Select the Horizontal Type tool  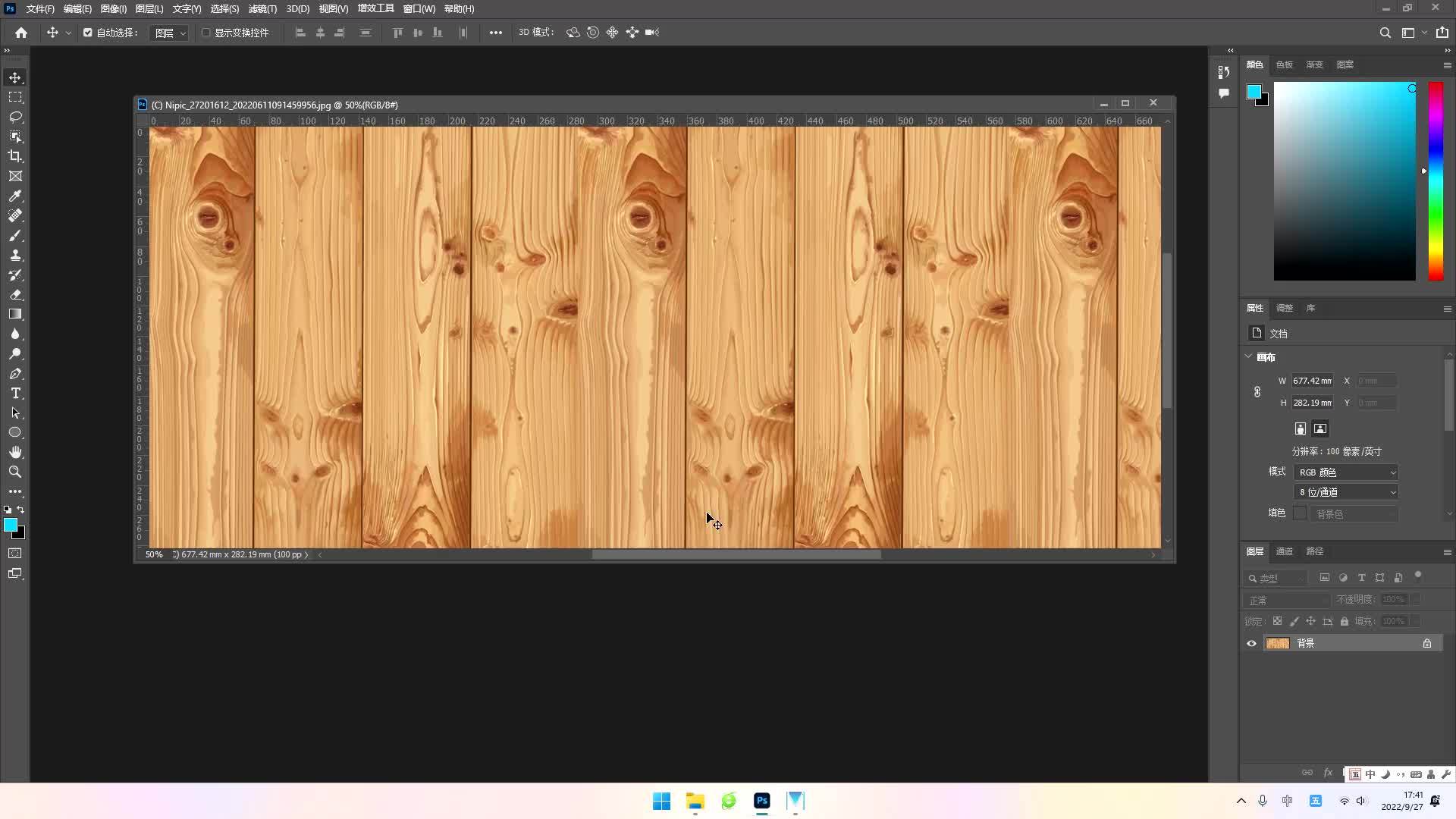tap(15, 393)
